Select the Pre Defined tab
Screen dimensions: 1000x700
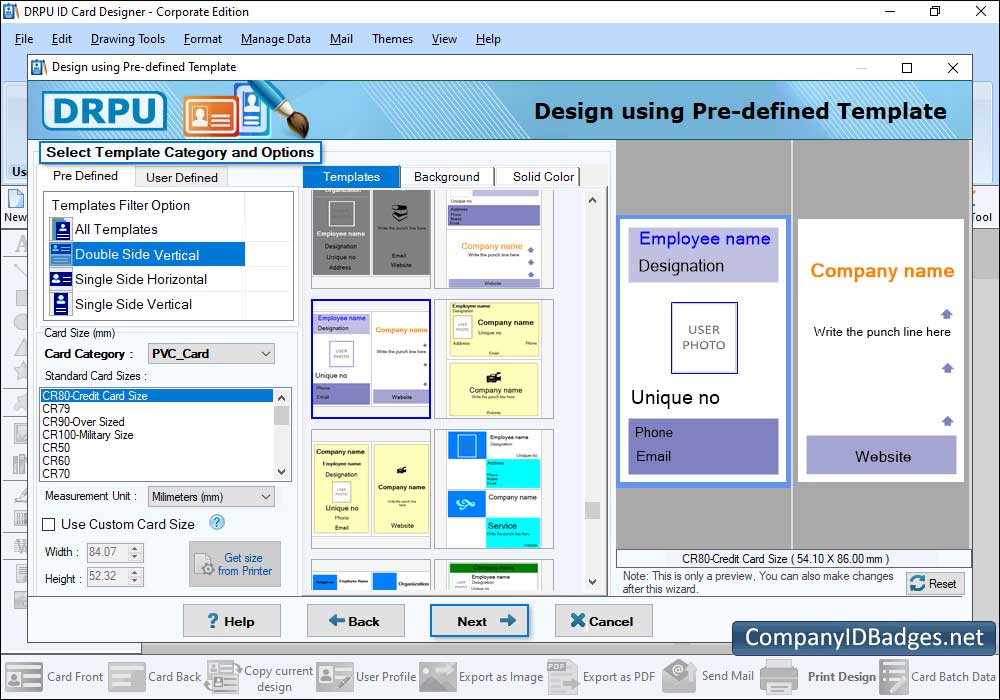point(85,176)
